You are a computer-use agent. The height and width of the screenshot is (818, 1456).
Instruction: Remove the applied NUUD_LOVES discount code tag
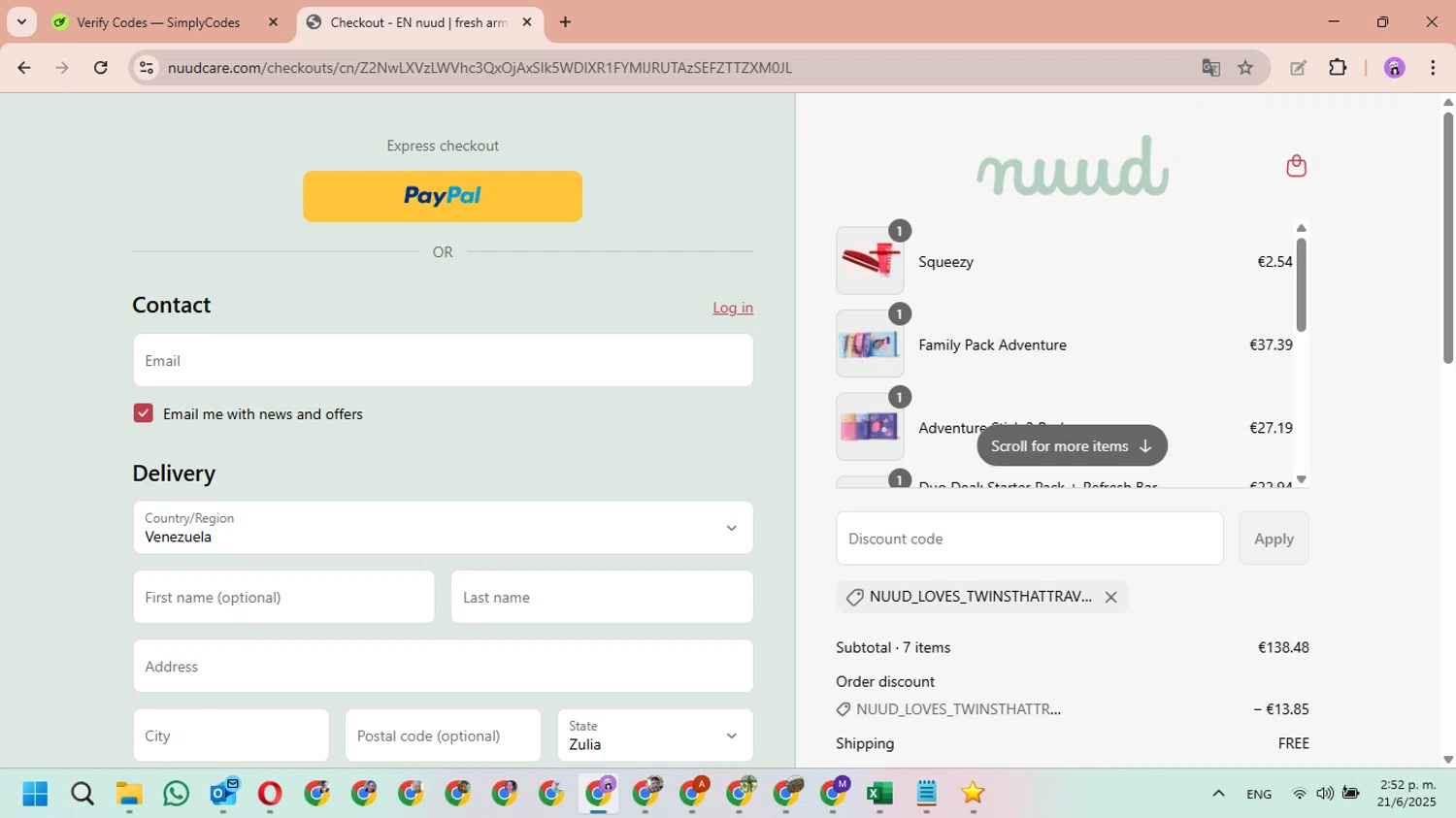(x=1111, y=597)
